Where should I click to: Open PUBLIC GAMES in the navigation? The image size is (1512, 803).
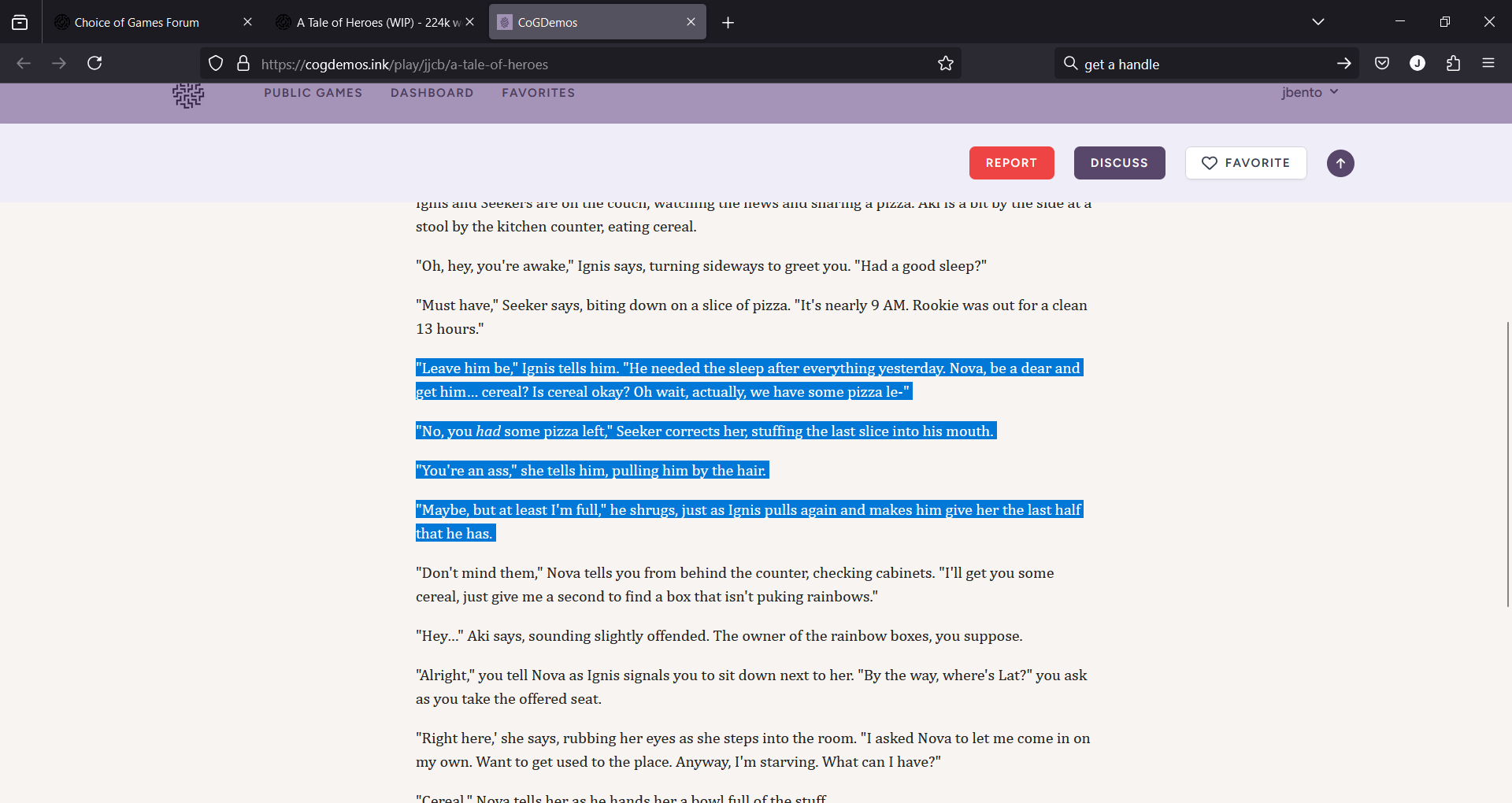tap(313, 93)
